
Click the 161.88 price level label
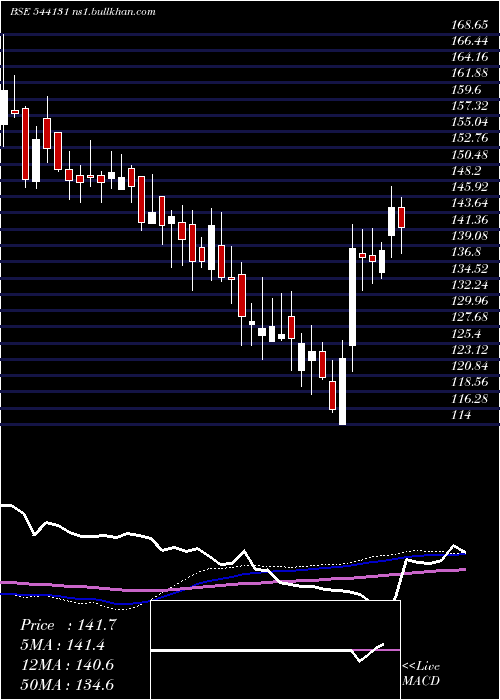(470, 74)
